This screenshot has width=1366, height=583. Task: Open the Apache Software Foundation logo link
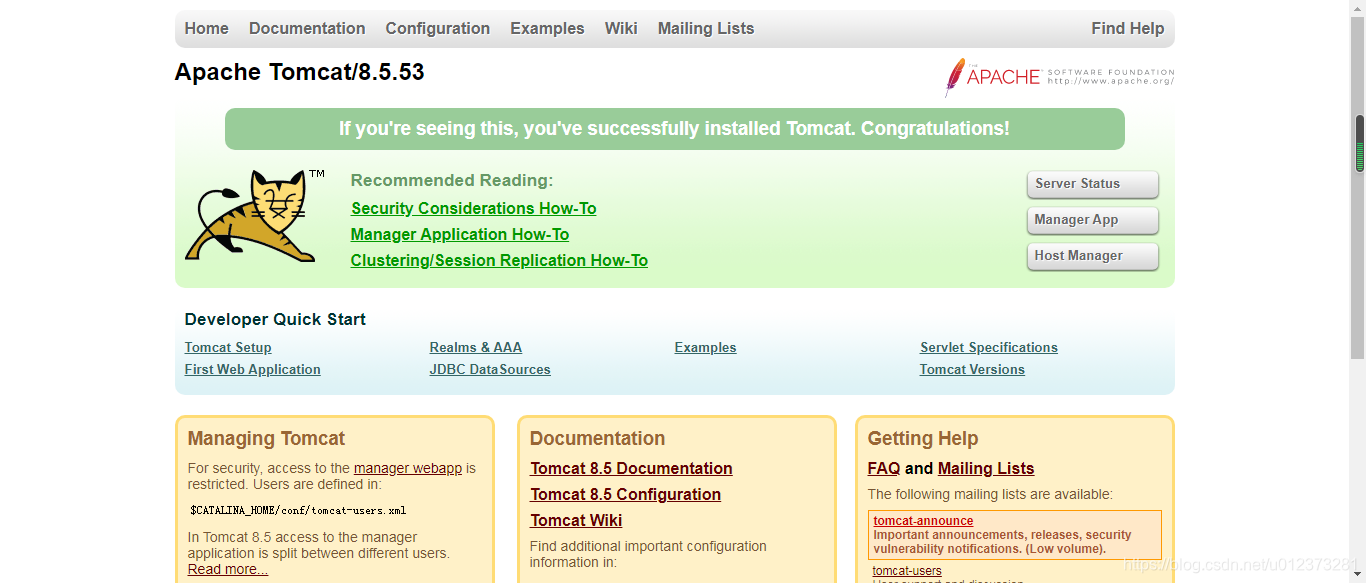[1059, 77]
